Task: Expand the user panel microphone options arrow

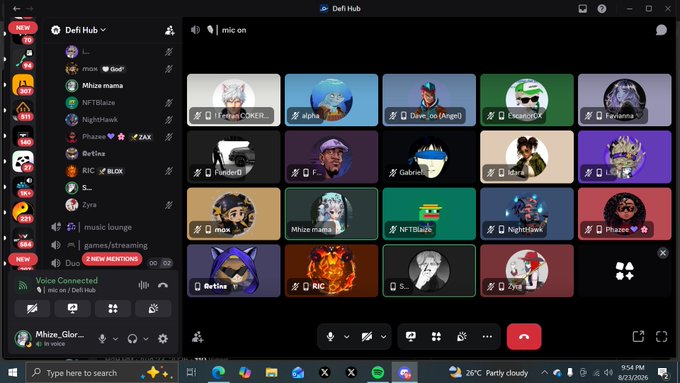Action: coord(115,339)
